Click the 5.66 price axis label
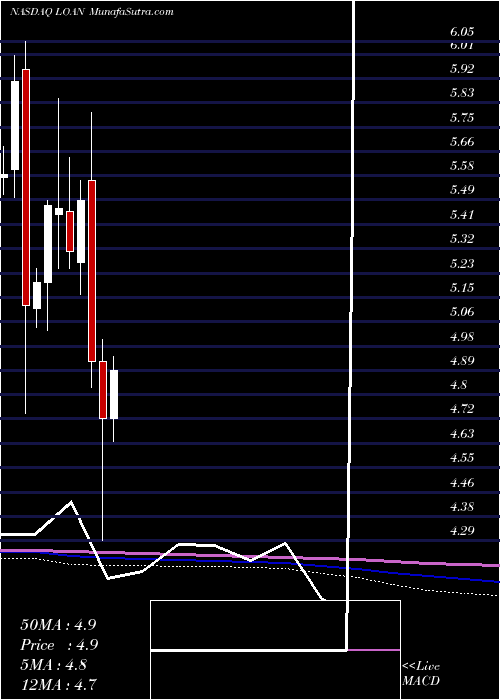The image size is (500, 700). tap(462, 142)
